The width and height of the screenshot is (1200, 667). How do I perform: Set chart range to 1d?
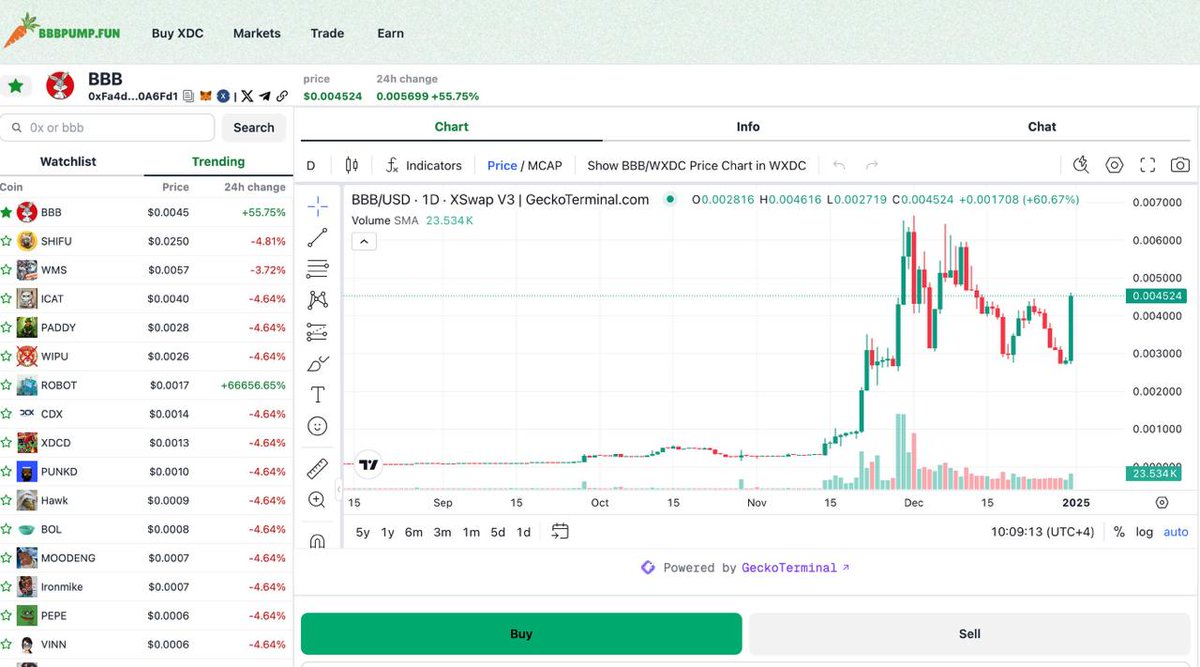pos(523,532)
